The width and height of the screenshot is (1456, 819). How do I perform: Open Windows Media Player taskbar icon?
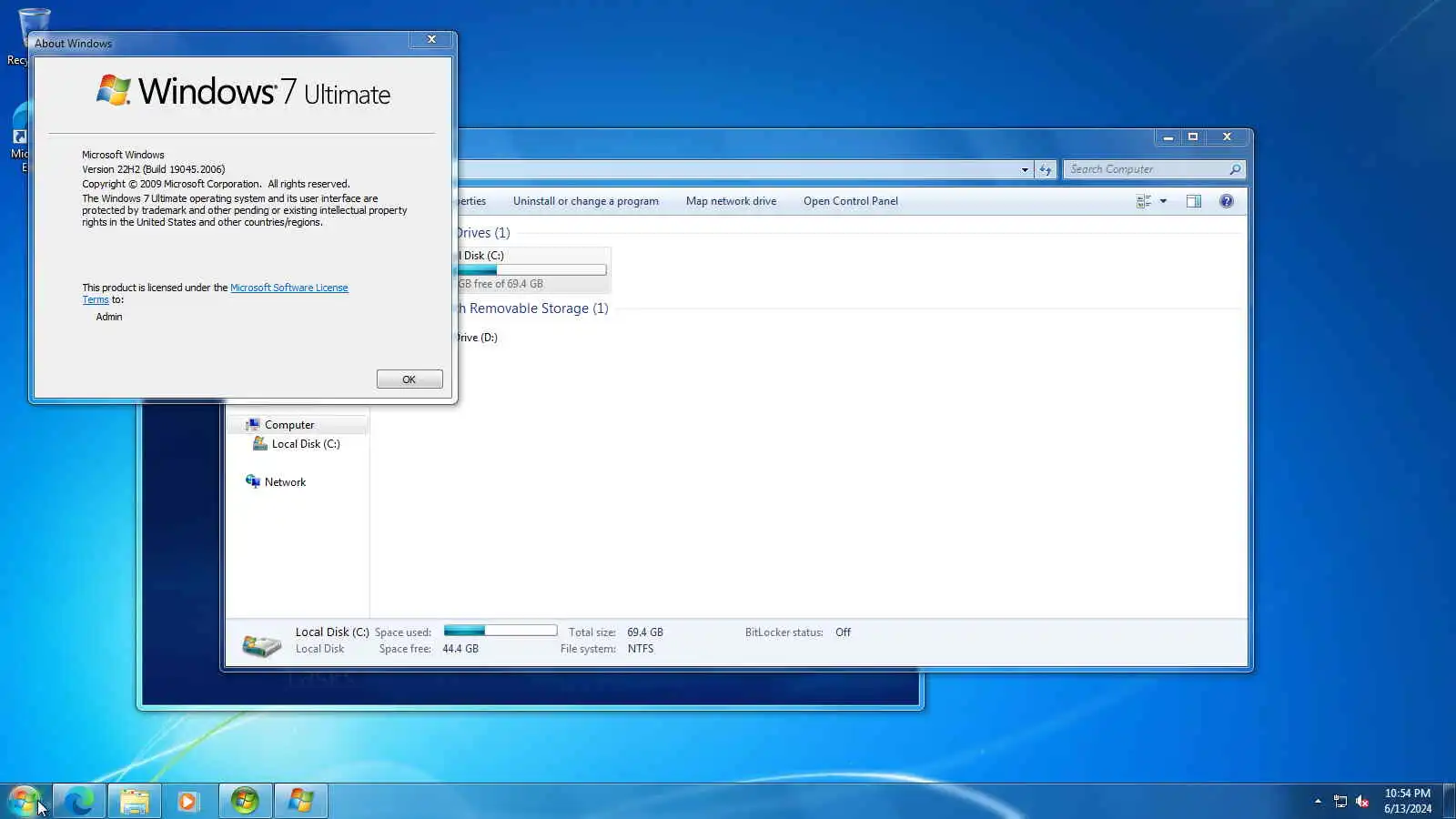pyautogui.click(x=188, y=801)
